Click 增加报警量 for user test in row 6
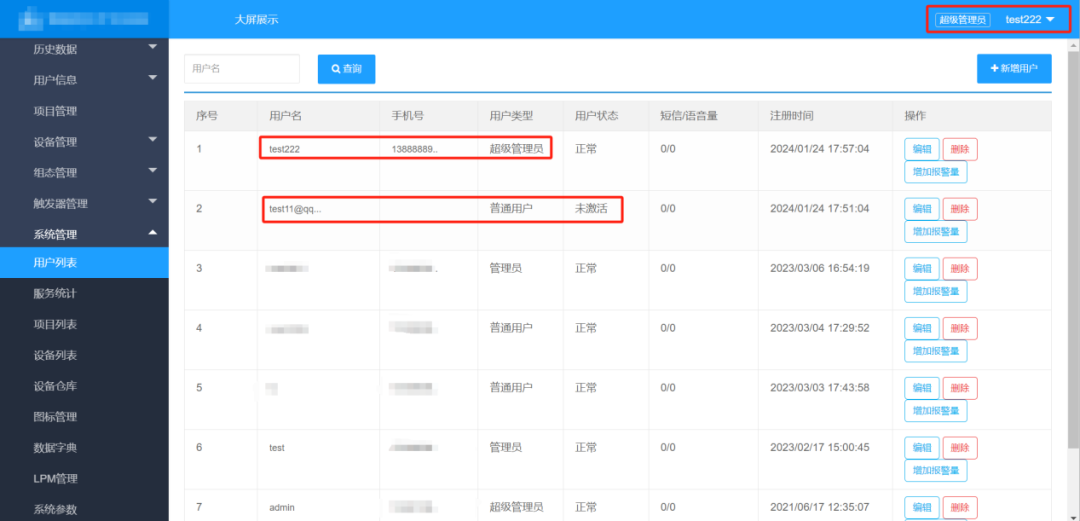Viewport: 1080px width, 521px height. [935, 471]
